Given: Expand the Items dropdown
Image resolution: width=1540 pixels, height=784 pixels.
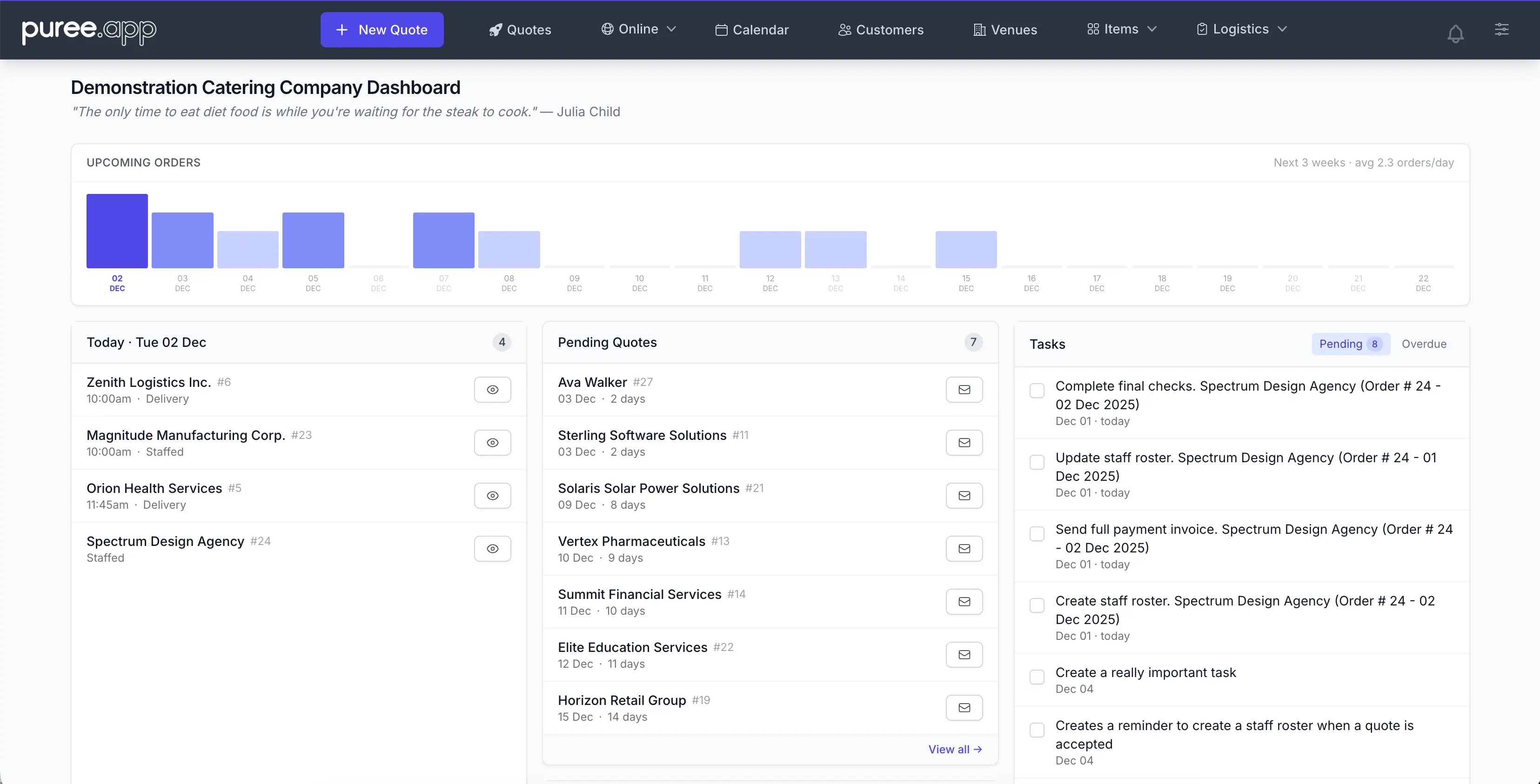Looking at the screenshot, I should (1121, 29).
